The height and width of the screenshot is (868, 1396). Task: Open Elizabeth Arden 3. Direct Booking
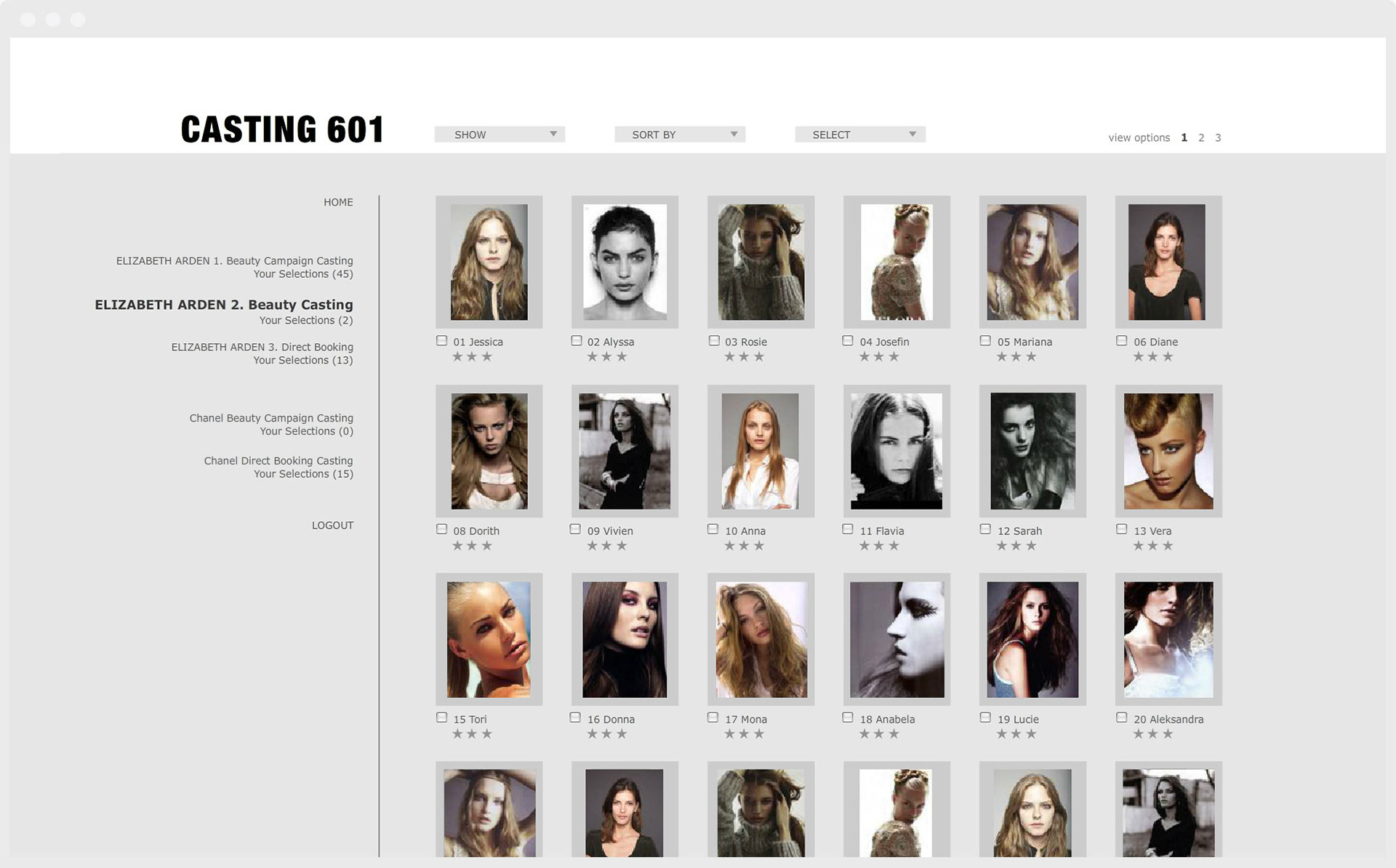tap(262, 347)
